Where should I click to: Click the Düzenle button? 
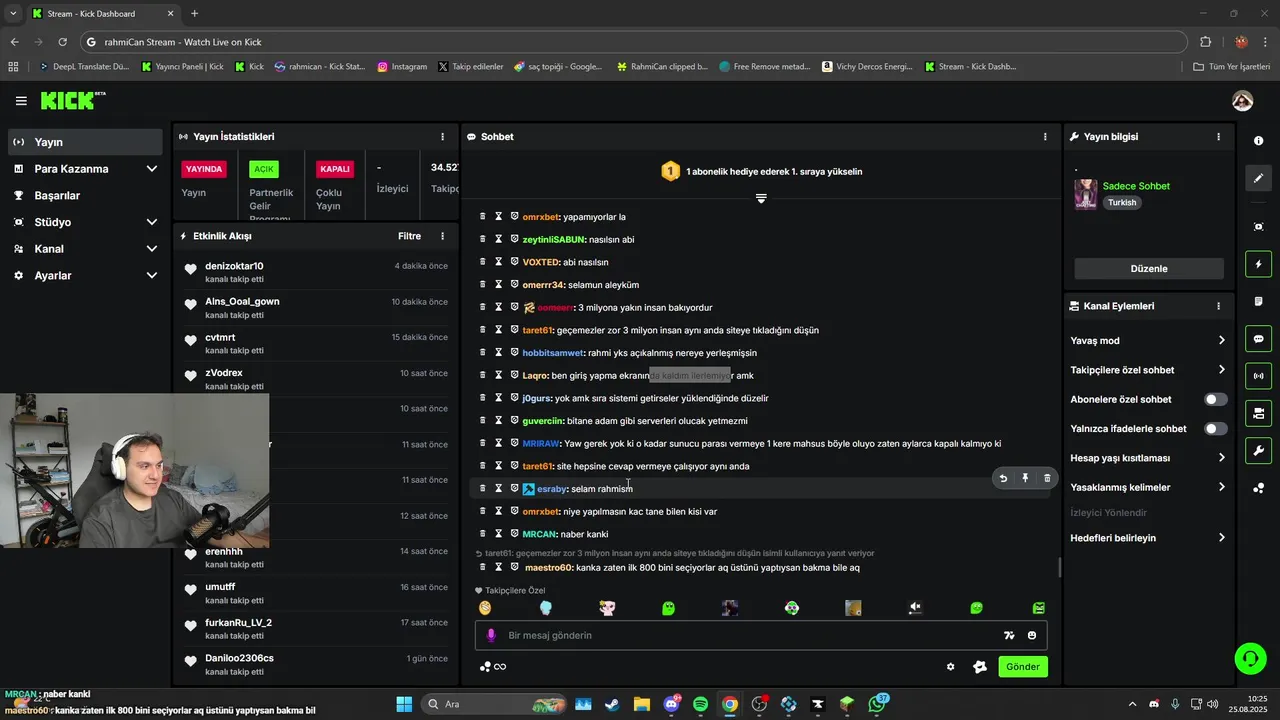point(1149,269)
